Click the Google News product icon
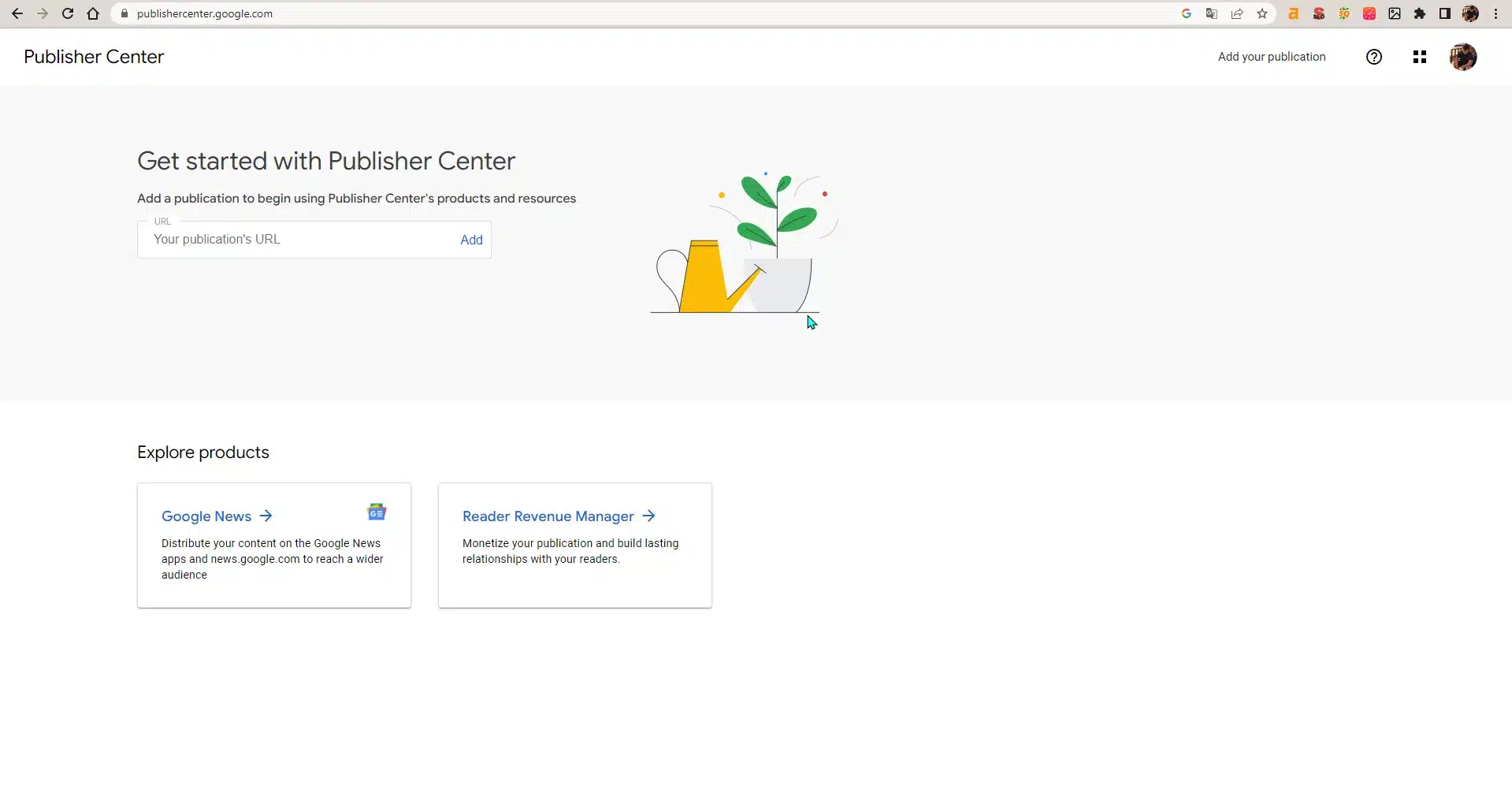This screenshot has height=786, width=1512. pos(377,512)
